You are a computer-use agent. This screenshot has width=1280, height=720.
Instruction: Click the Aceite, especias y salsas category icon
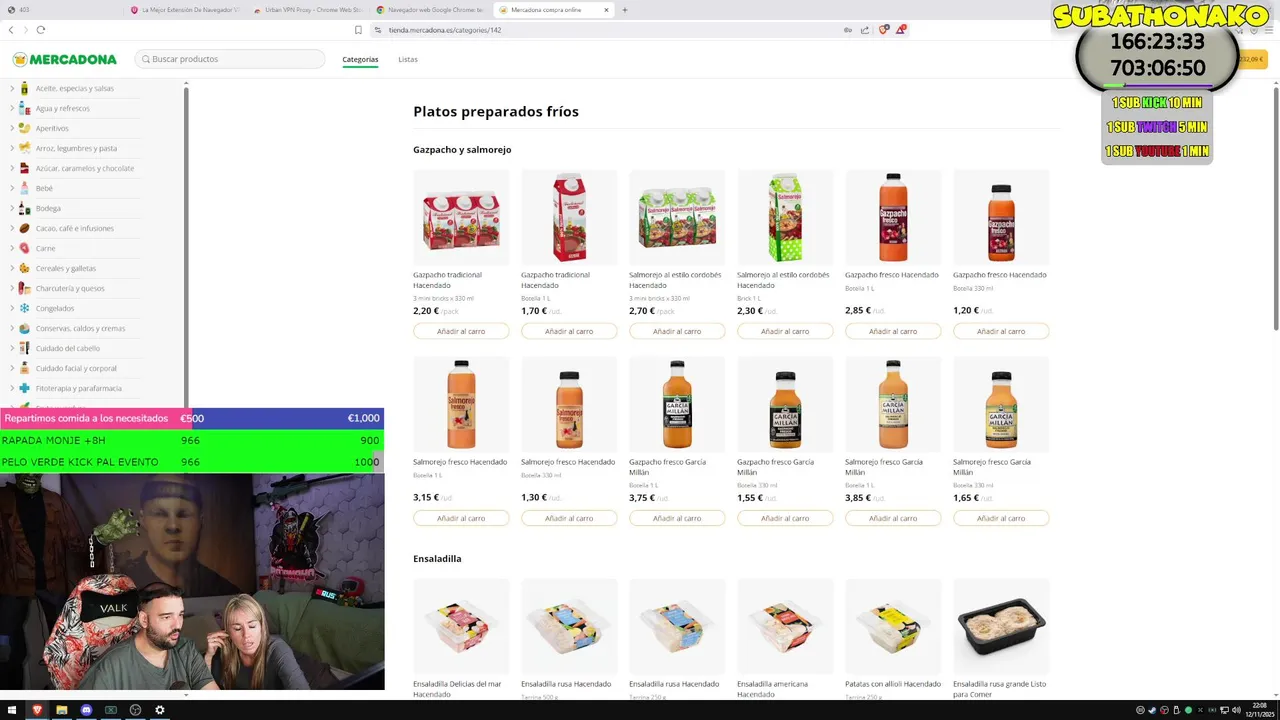pos(24,88)
